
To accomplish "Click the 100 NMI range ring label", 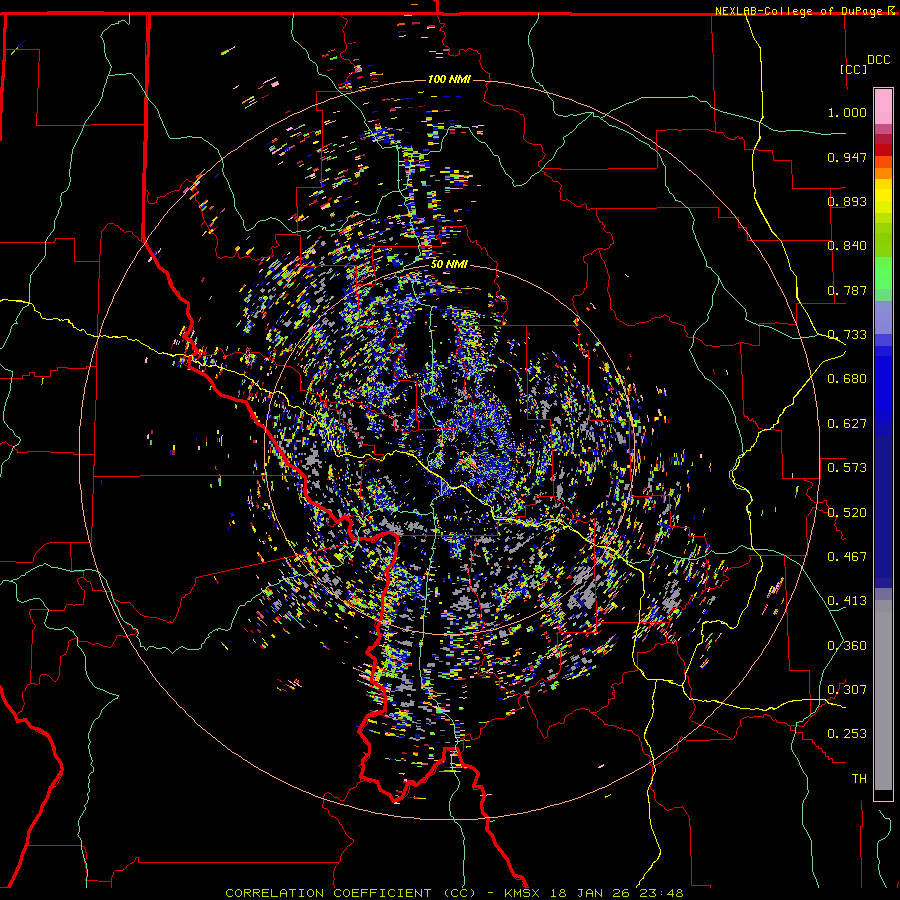I will pos(449,79).
